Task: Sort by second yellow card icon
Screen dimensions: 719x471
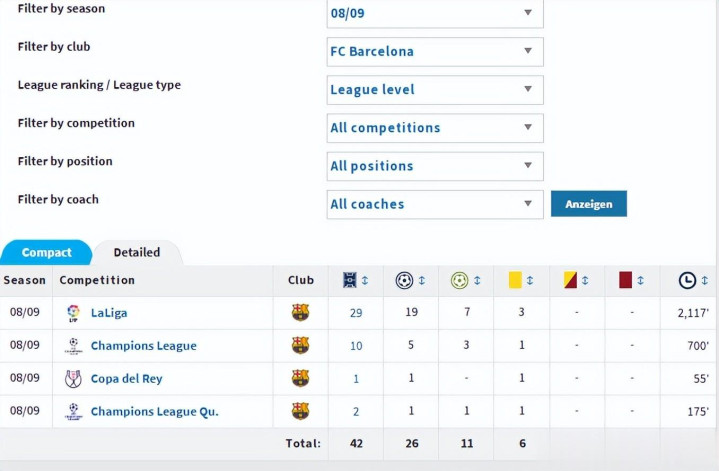Action: (570, 281)
